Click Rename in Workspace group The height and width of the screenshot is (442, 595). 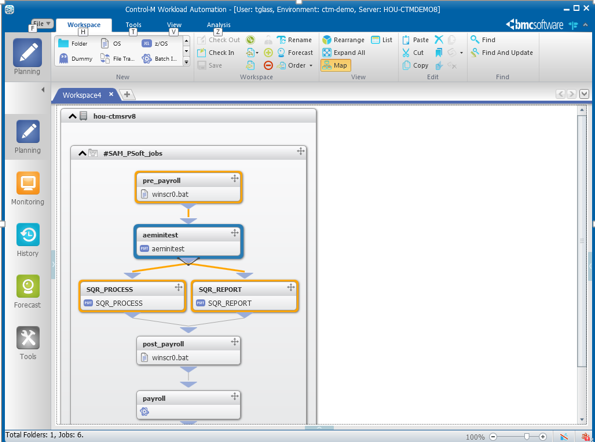294,40
